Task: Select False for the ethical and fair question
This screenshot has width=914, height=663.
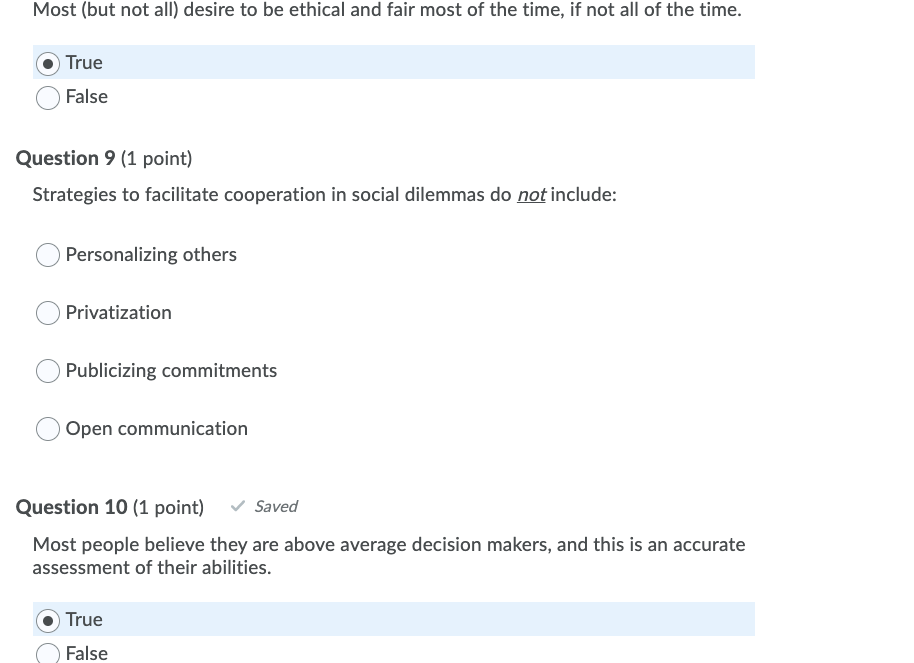Action: (x=48, y=97)
